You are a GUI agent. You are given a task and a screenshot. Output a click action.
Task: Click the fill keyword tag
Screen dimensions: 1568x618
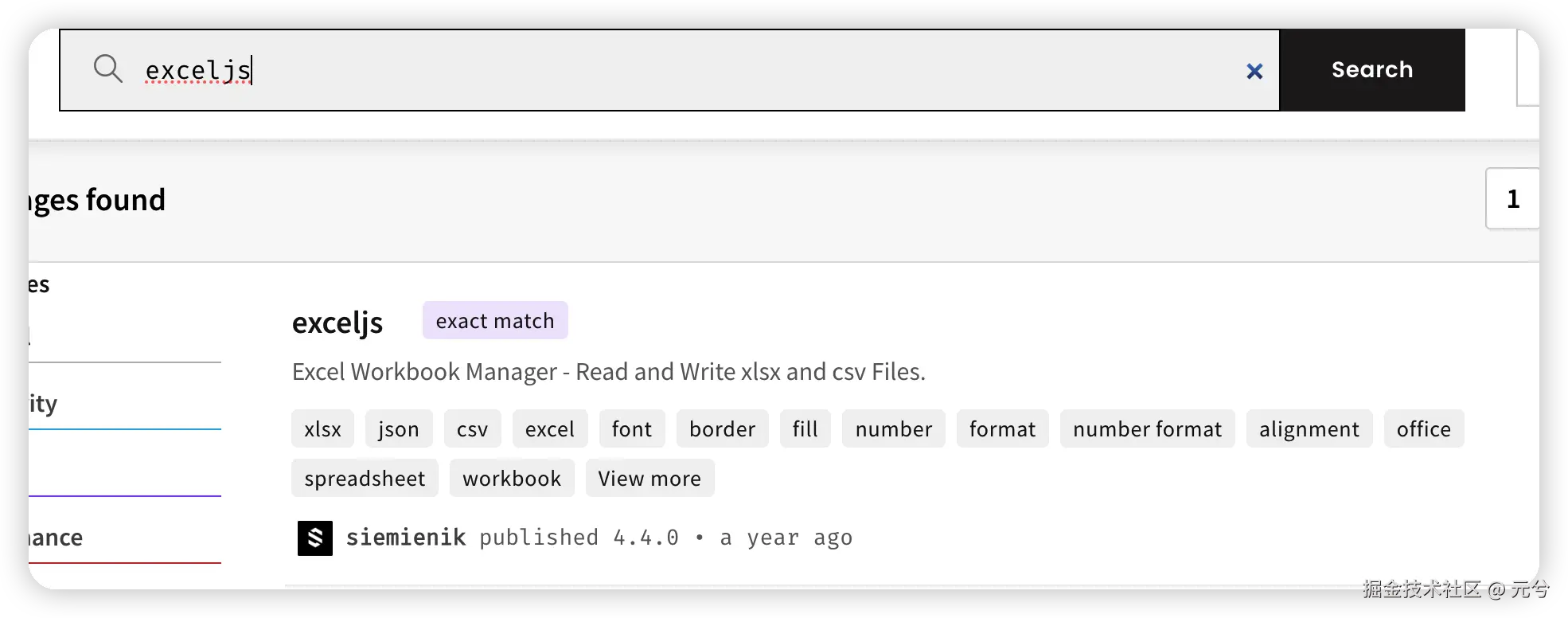(805, 429)
